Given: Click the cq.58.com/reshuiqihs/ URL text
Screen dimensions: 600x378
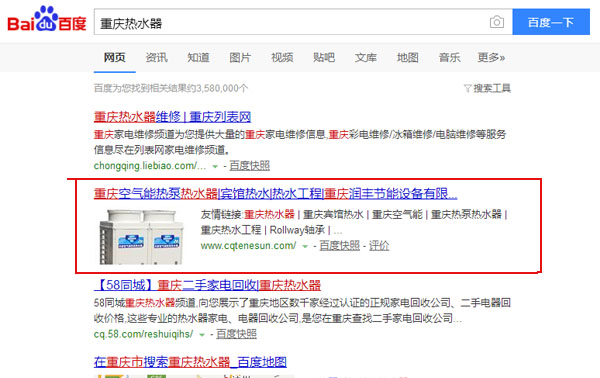Looking at the screenshot, I should pyautogui.click(x=143, y=334).
